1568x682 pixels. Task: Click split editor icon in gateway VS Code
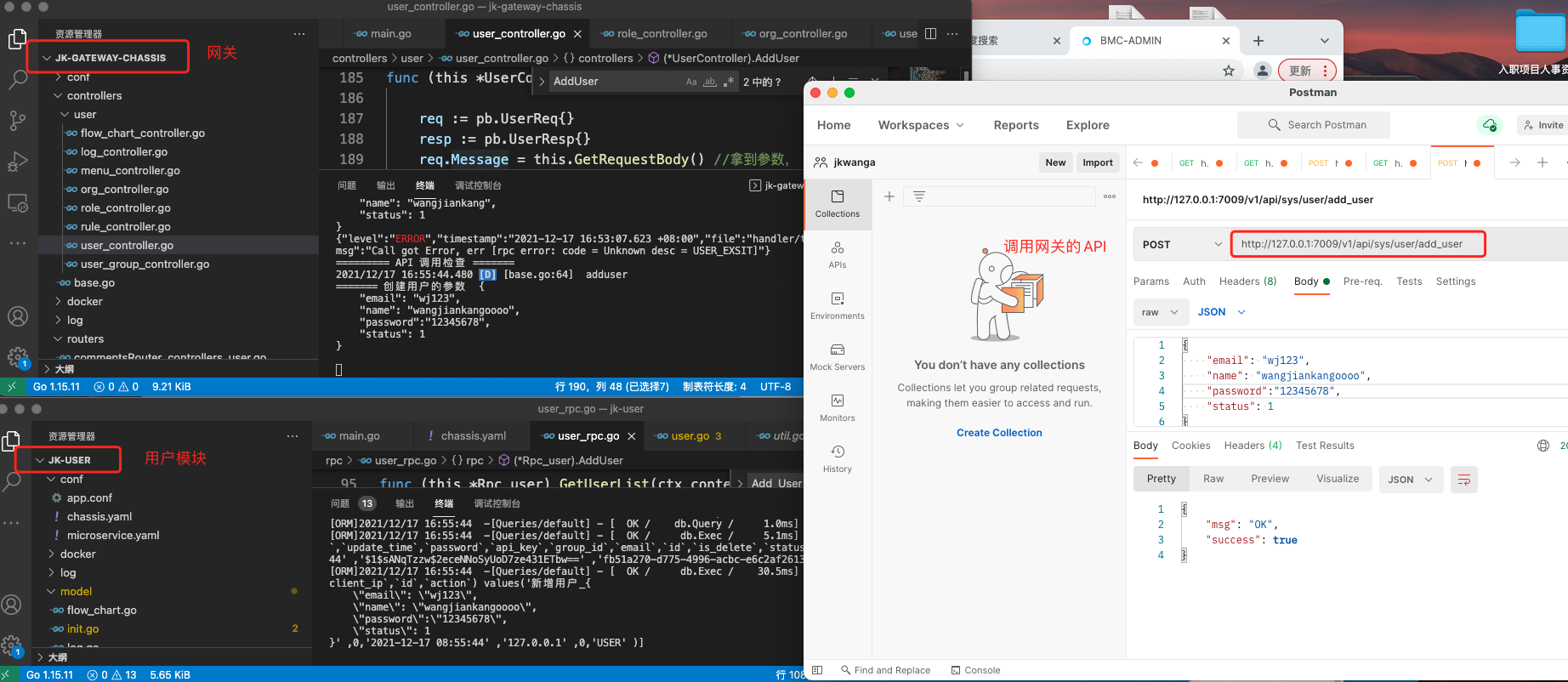pos(930,34)
